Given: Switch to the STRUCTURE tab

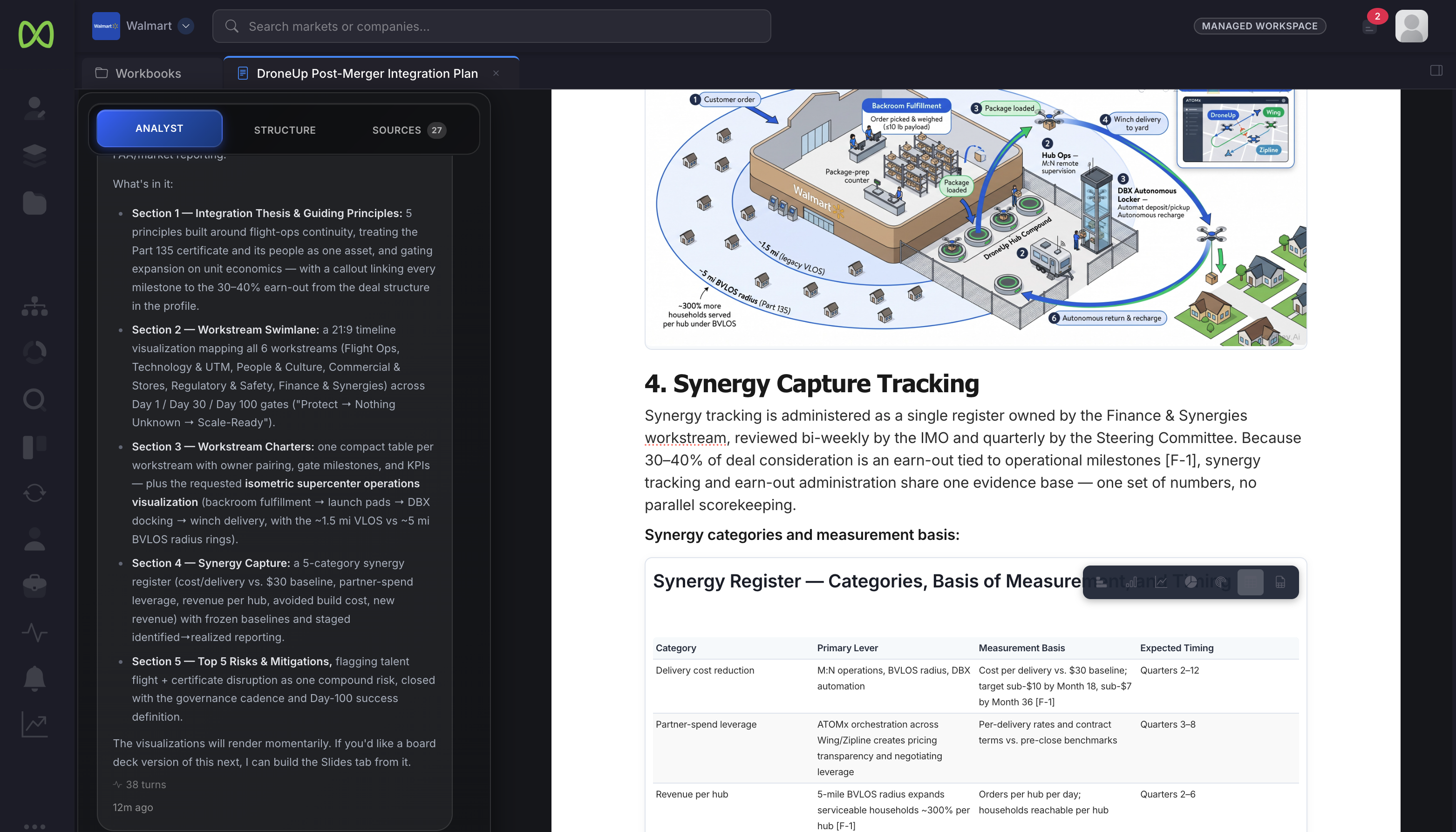Looking at the screenshot, I should (x=285, y=130).
